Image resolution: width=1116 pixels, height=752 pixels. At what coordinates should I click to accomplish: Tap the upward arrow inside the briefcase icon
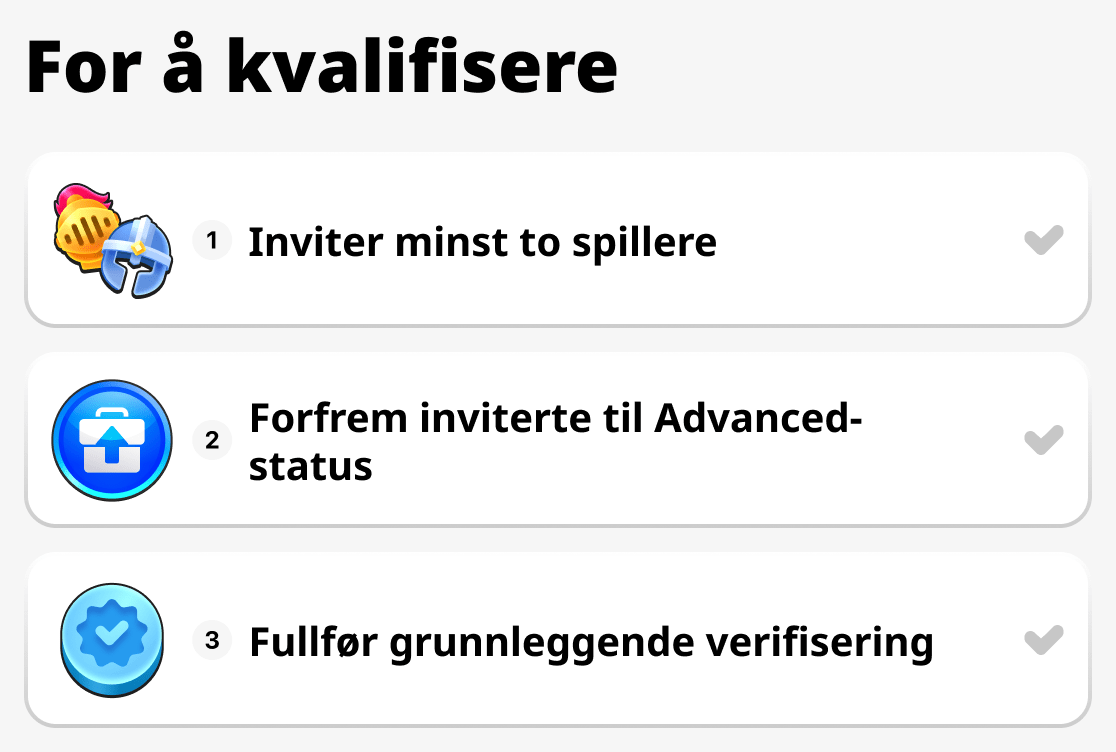click(112, 440)
